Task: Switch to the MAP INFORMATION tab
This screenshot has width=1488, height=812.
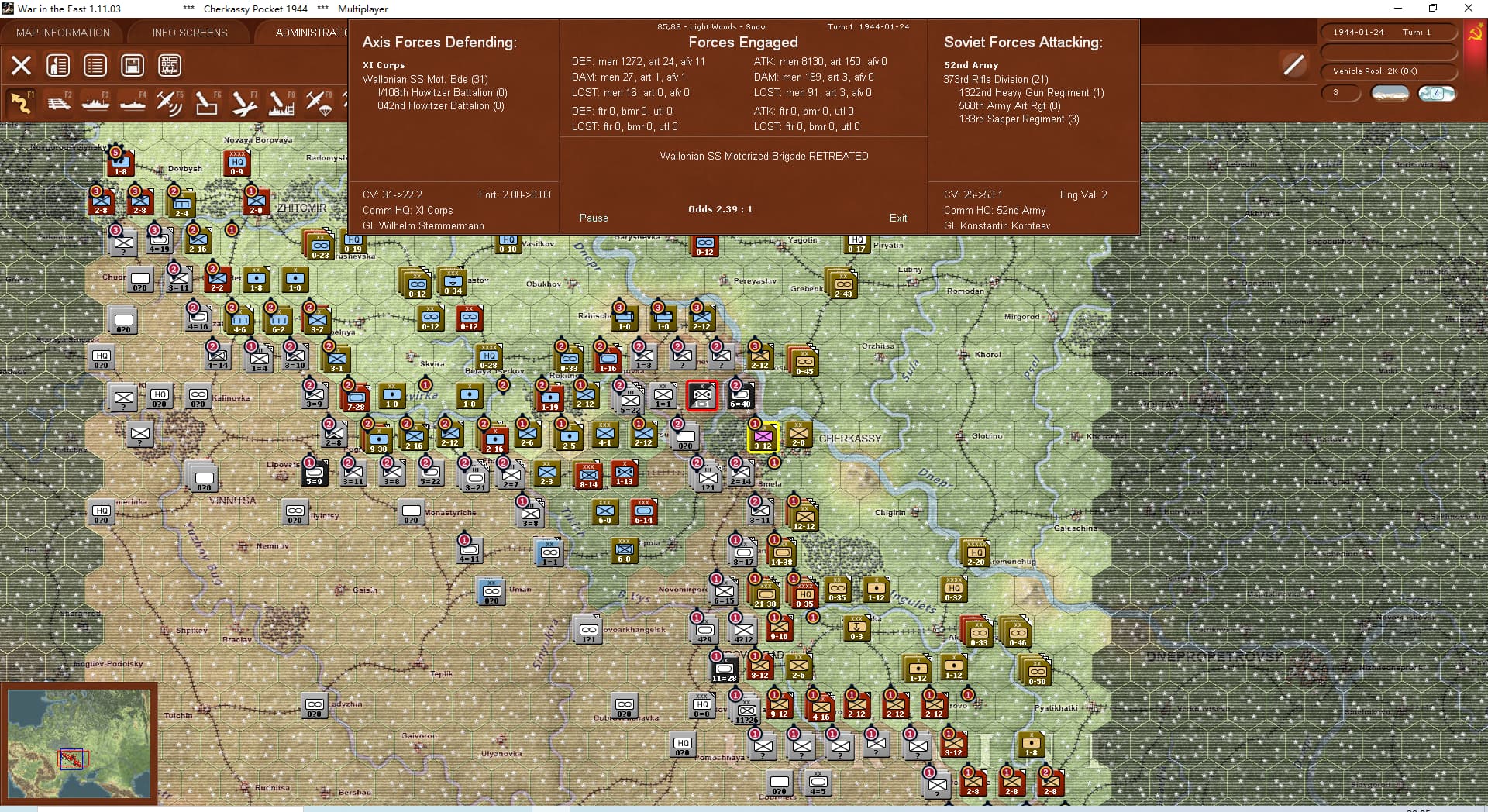Action: click(63, 33)
